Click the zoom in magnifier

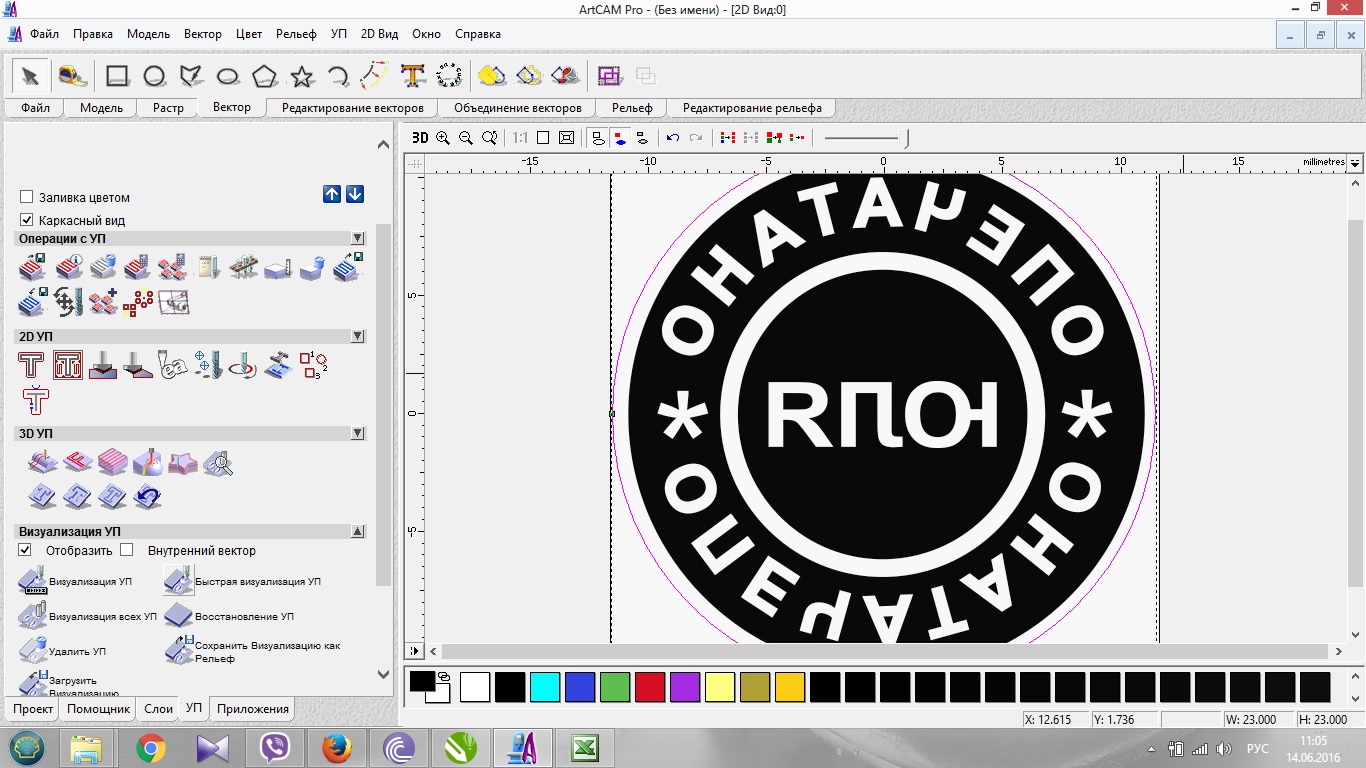(x=443, y=138)
